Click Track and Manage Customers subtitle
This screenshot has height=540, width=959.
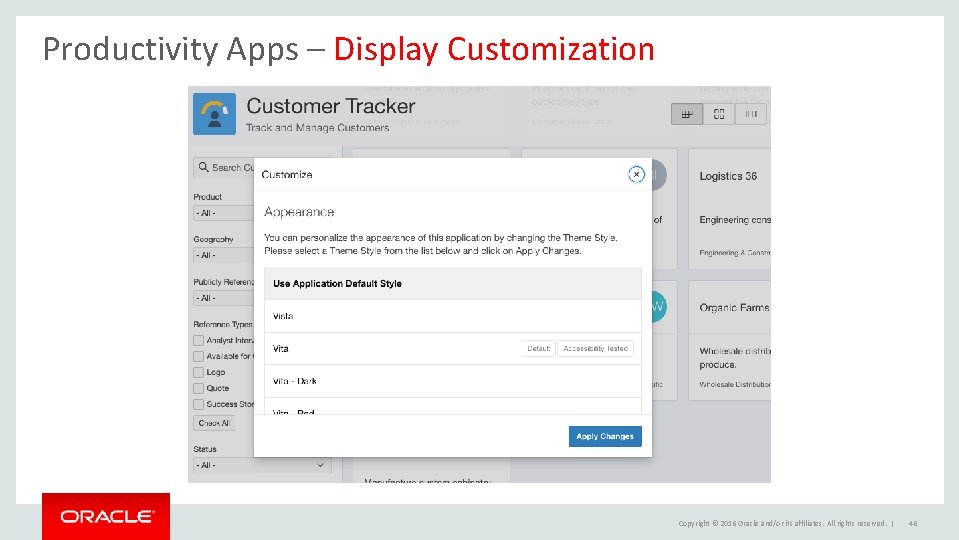[317, 128]
